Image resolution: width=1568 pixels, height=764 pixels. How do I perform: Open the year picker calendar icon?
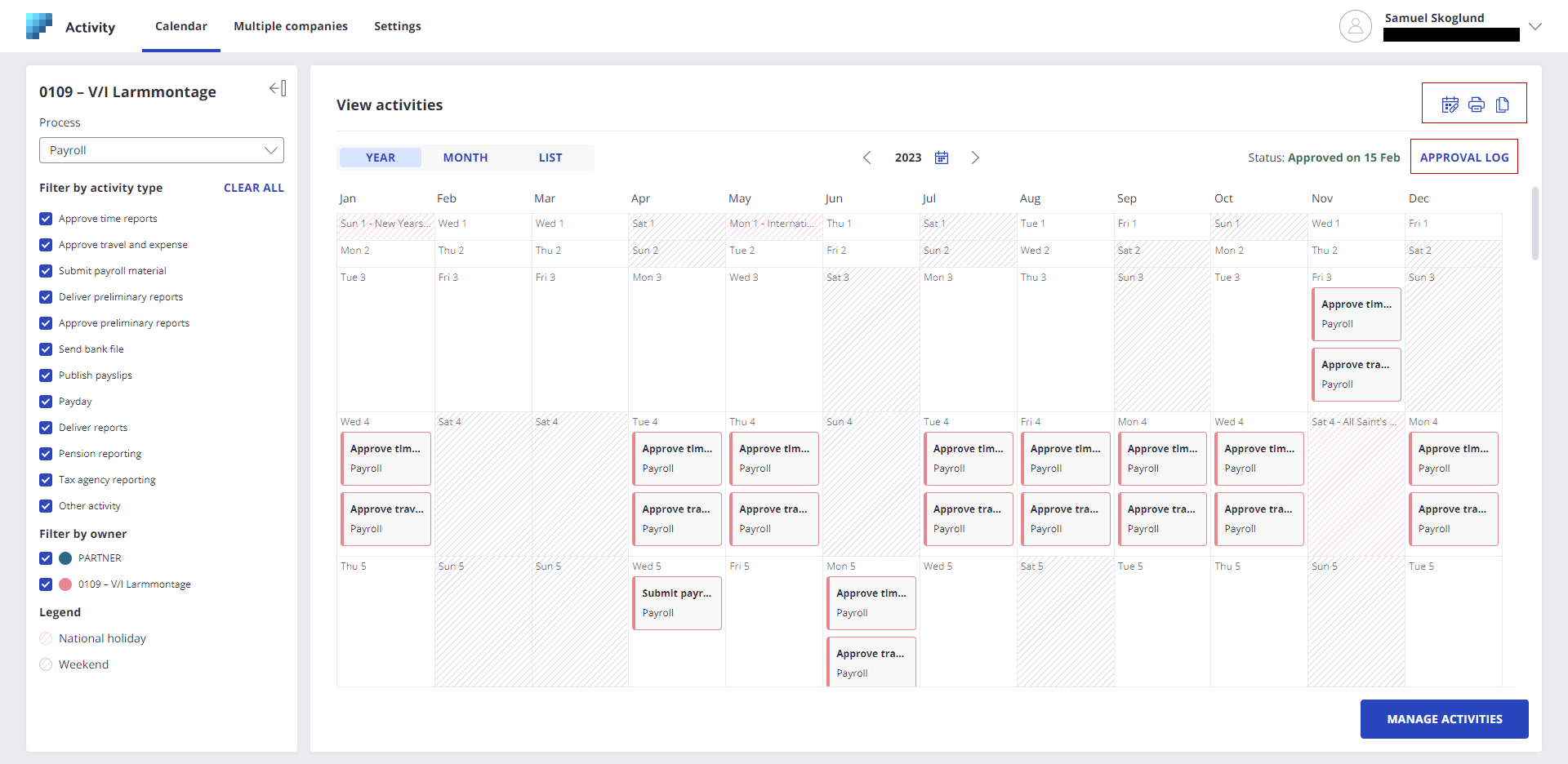click(x=942, y=158)
